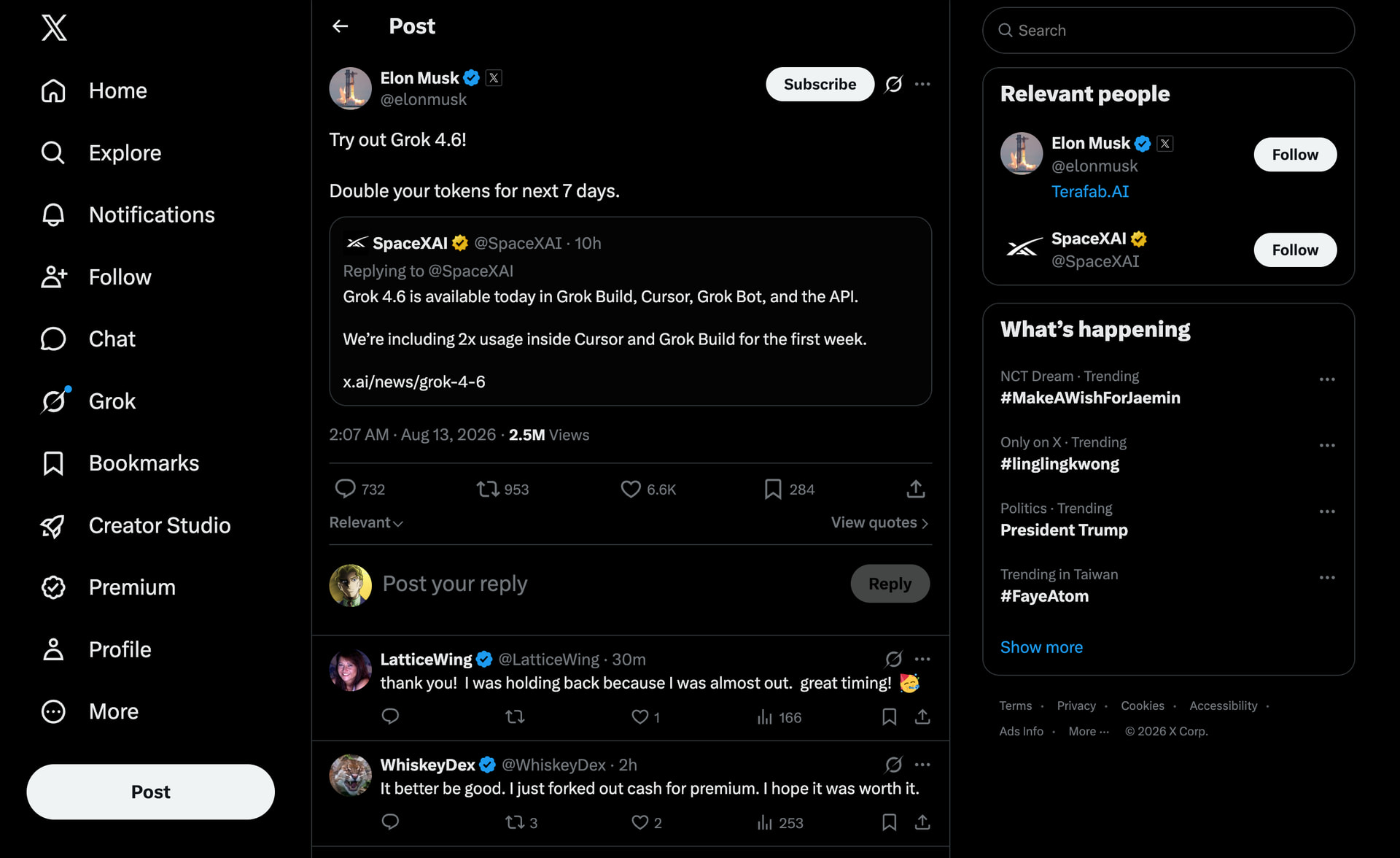Viewport: 1400px width, 858px height.
Task: Like Elon Musk's post with heart icon
Action: click(630, 489)
